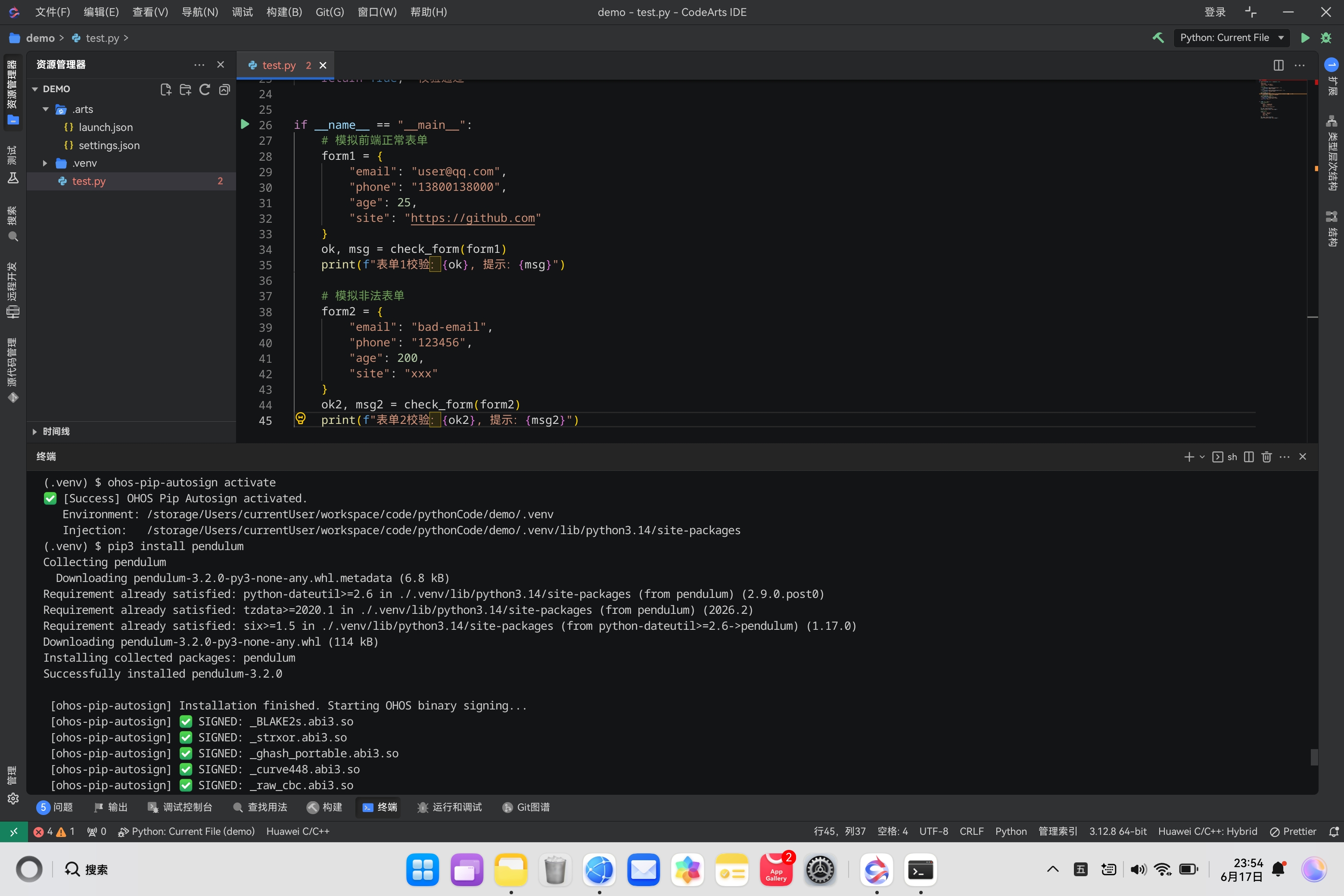Screen dimensions: 1344x896
Task: Open the volume control in system tray
Action: 1138,870
